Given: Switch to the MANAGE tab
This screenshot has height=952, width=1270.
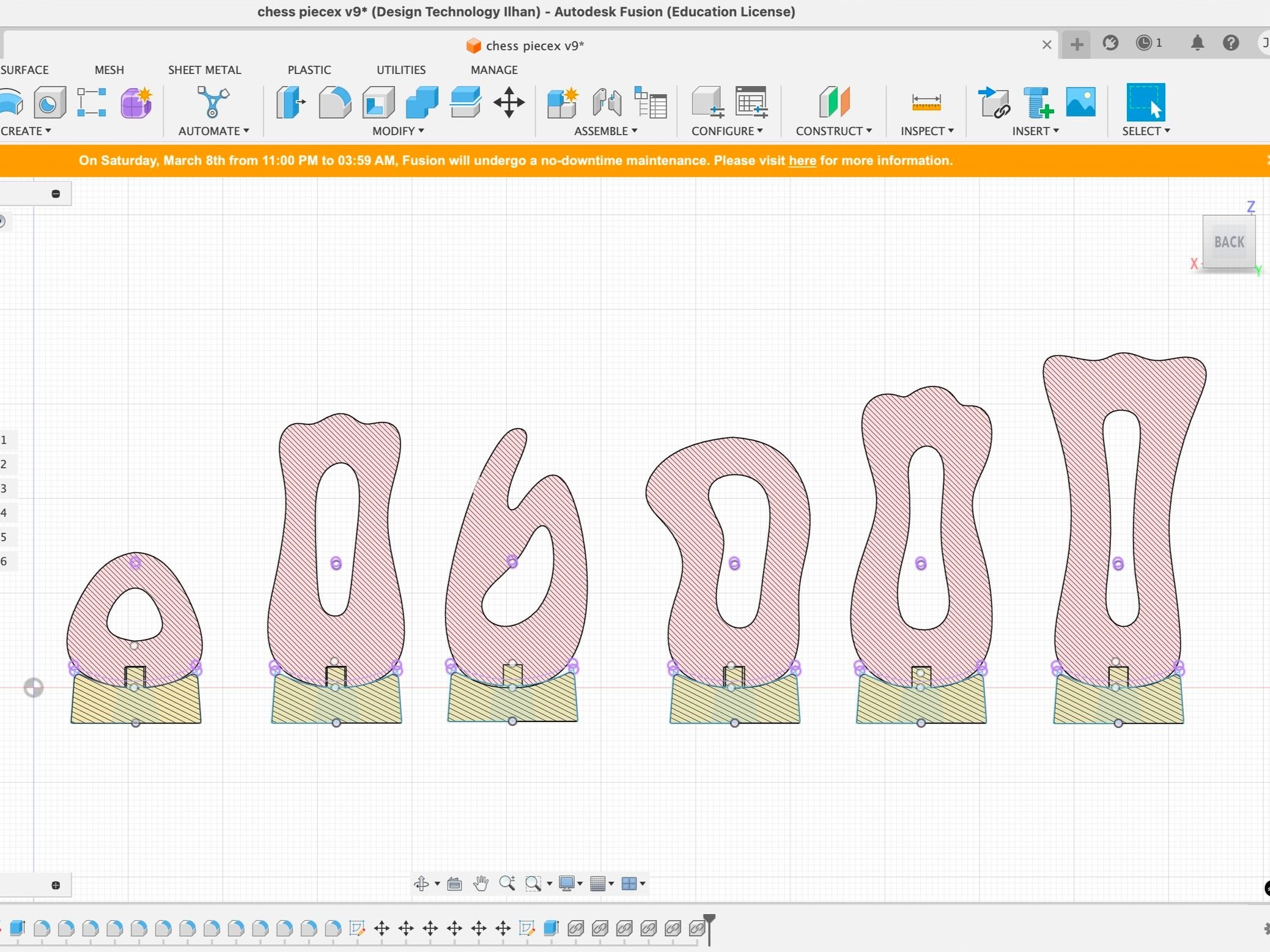Looking at the screenshot, I should coord(494,70).
